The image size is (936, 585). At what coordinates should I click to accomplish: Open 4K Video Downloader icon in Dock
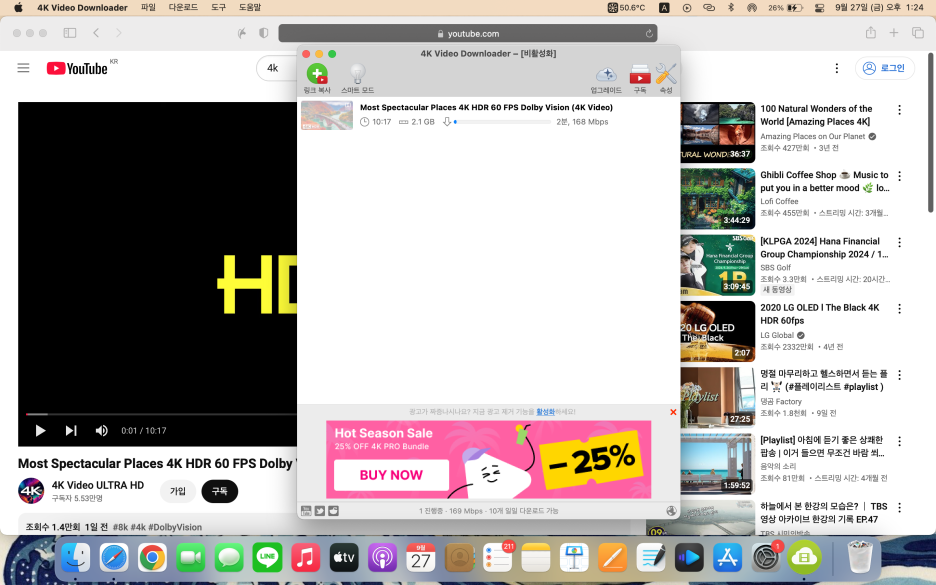point(804,559)
